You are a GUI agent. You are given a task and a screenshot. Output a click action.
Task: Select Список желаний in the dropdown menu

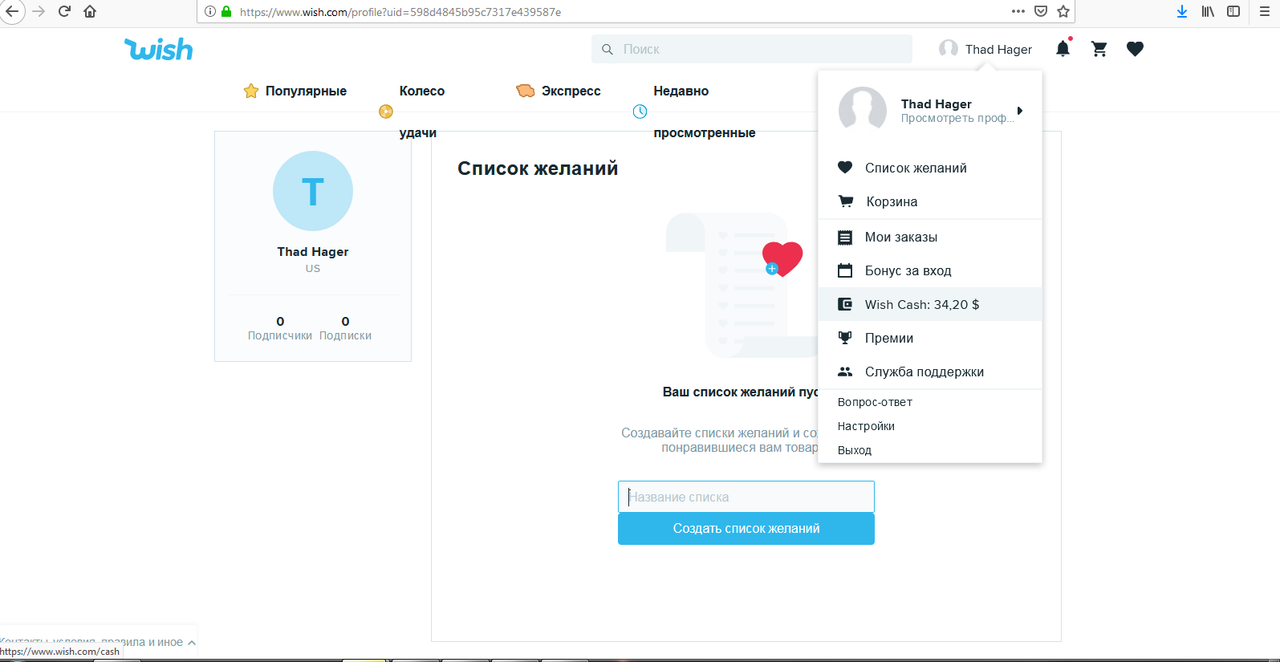pyautogui.click(x=930, y=168)
